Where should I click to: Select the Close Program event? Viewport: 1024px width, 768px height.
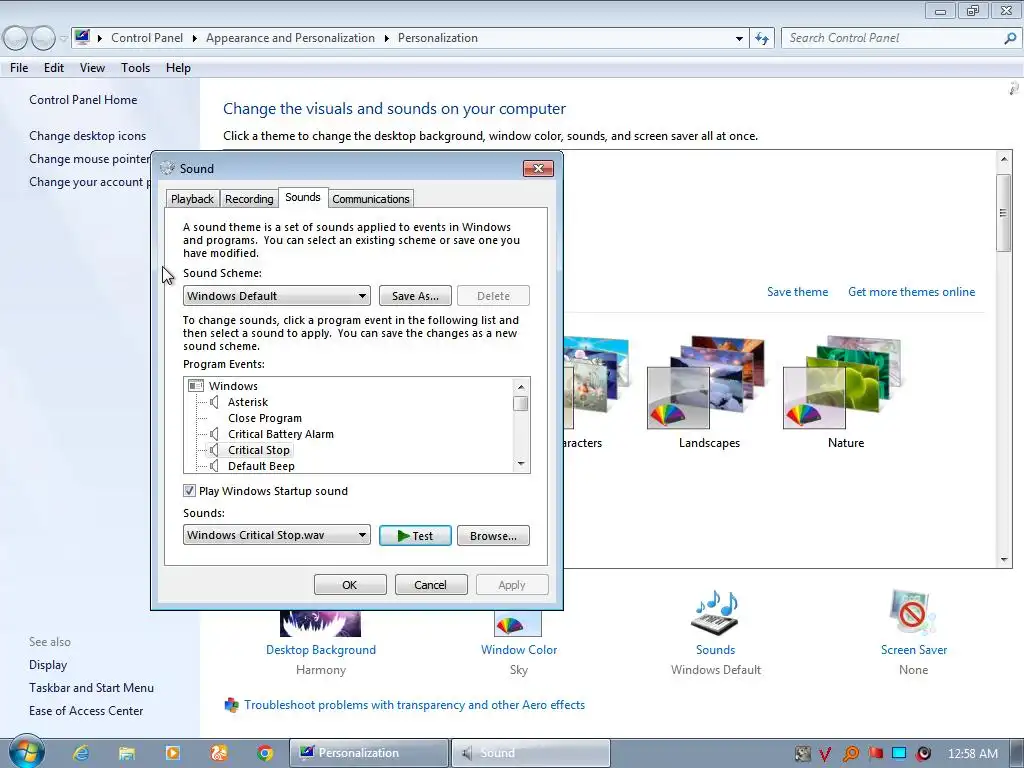[x=264, y=418]
